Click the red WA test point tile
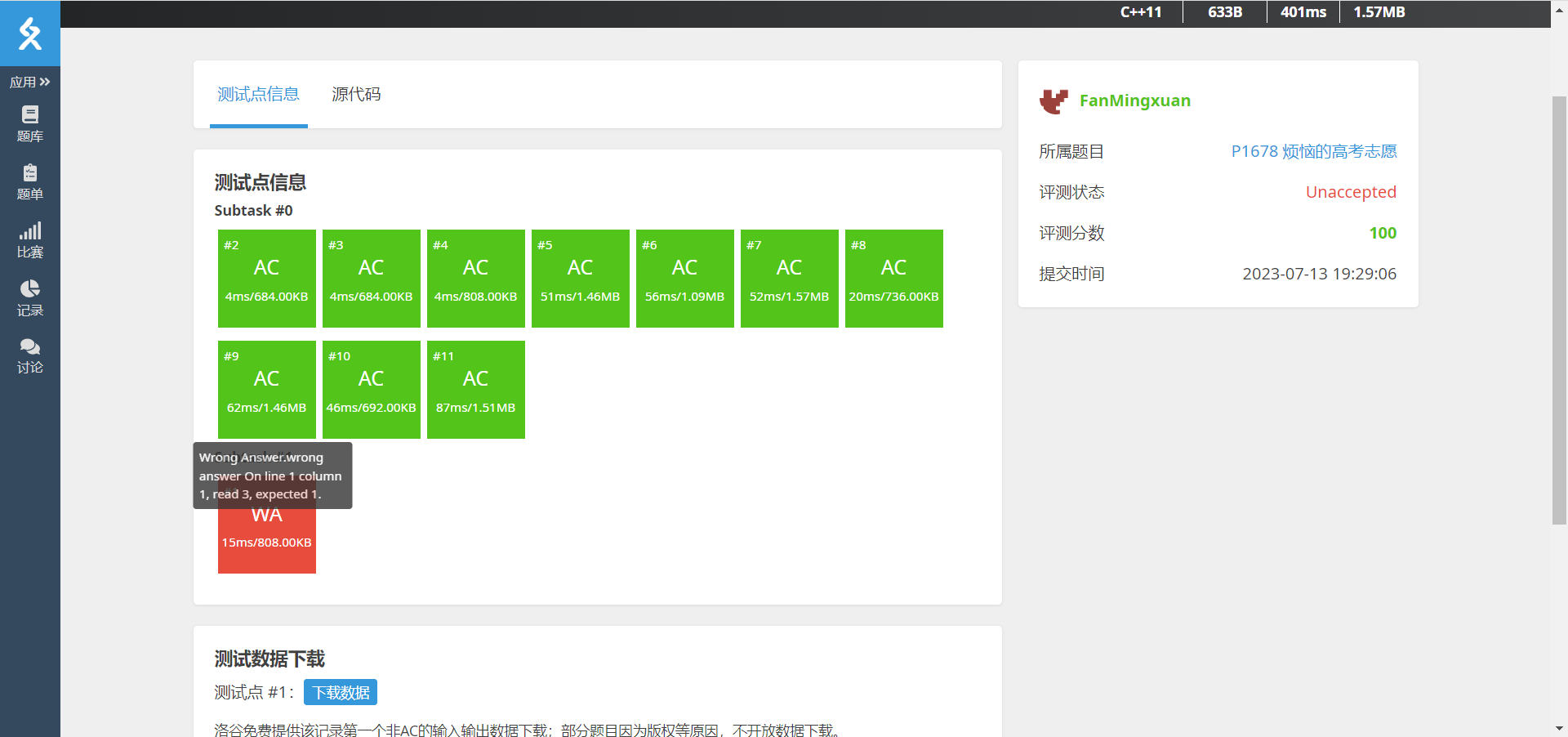 click(x=267, y=539)
